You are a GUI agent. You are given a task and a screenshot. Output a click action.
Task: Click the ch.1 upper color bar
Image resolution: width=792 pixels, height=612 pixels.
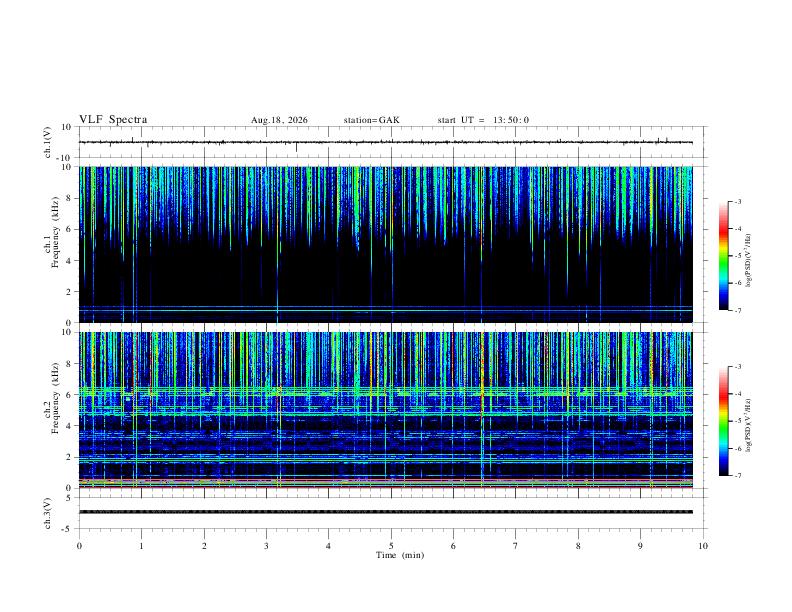[x=723, y=256]
